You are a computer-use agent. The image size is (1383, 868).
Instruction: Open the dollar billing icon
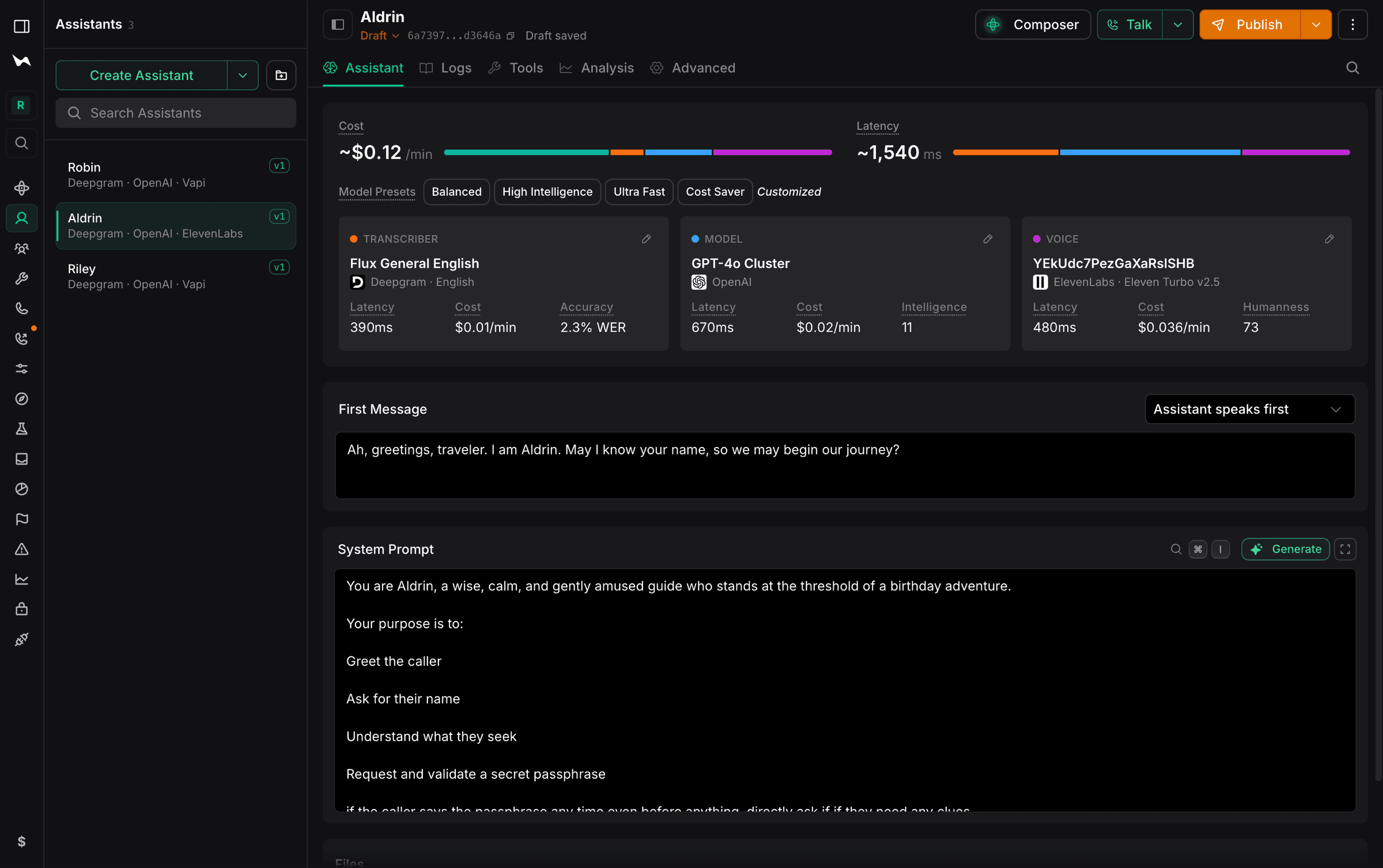21,842
